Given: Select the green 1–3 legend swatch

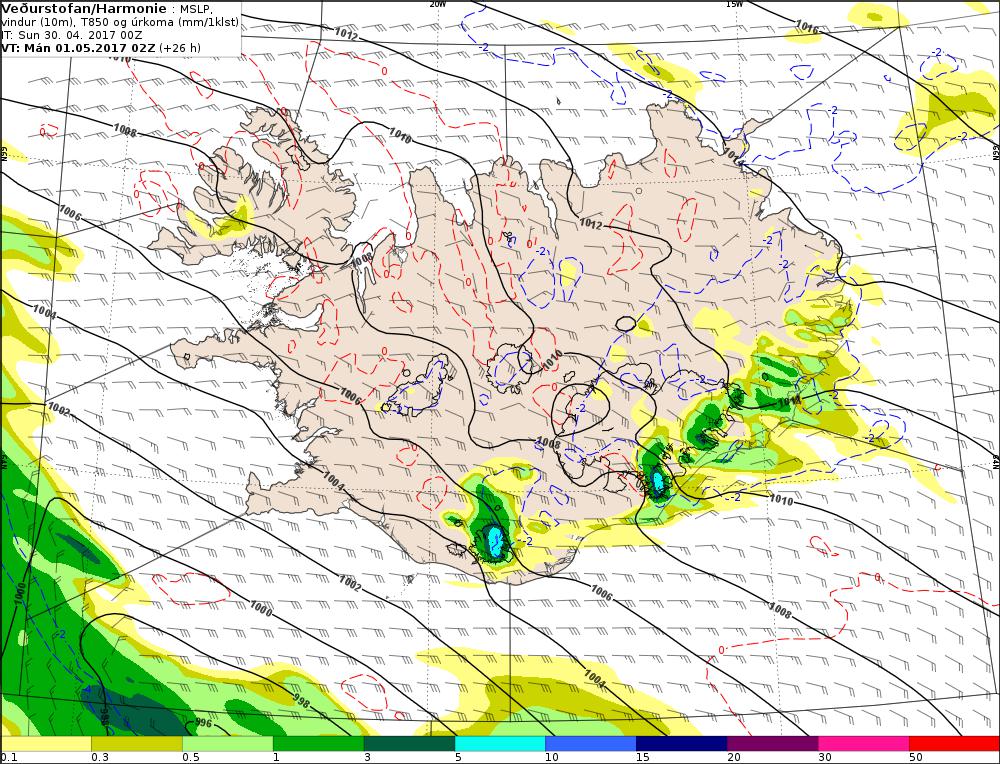Looking at the screenshot, I should pyautogui.click(x=318, y=744).
